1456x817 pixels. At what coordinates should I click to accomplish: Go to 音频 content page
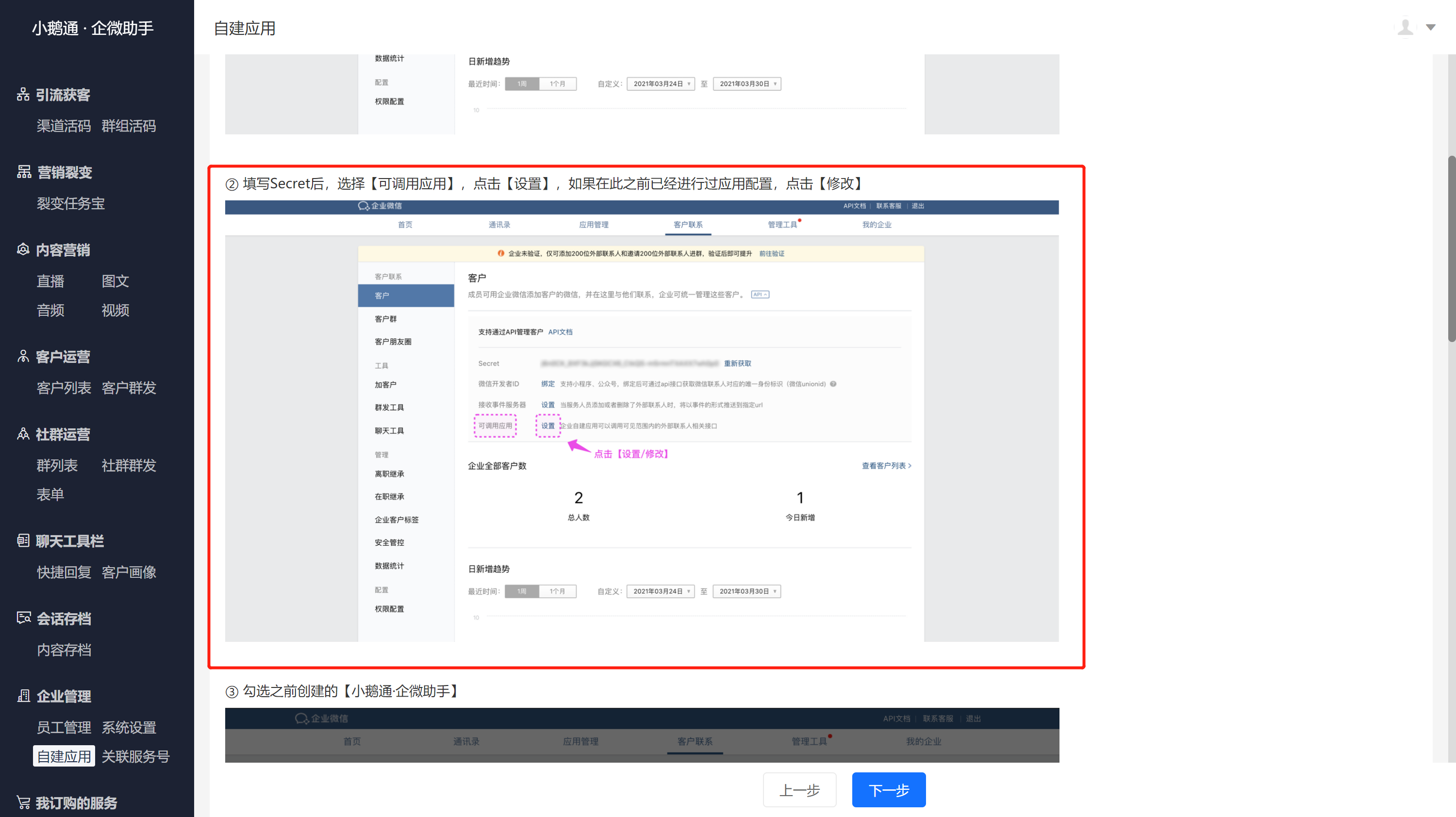pos(50,310)
